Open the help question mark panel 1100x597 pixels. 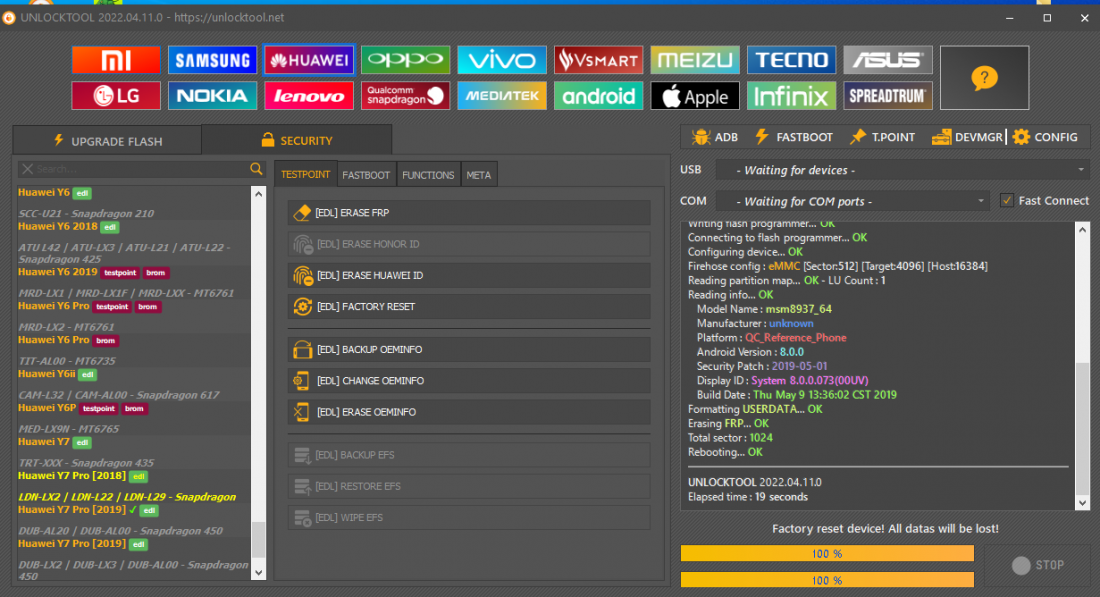pyautogui.click(x=984, y=78)
